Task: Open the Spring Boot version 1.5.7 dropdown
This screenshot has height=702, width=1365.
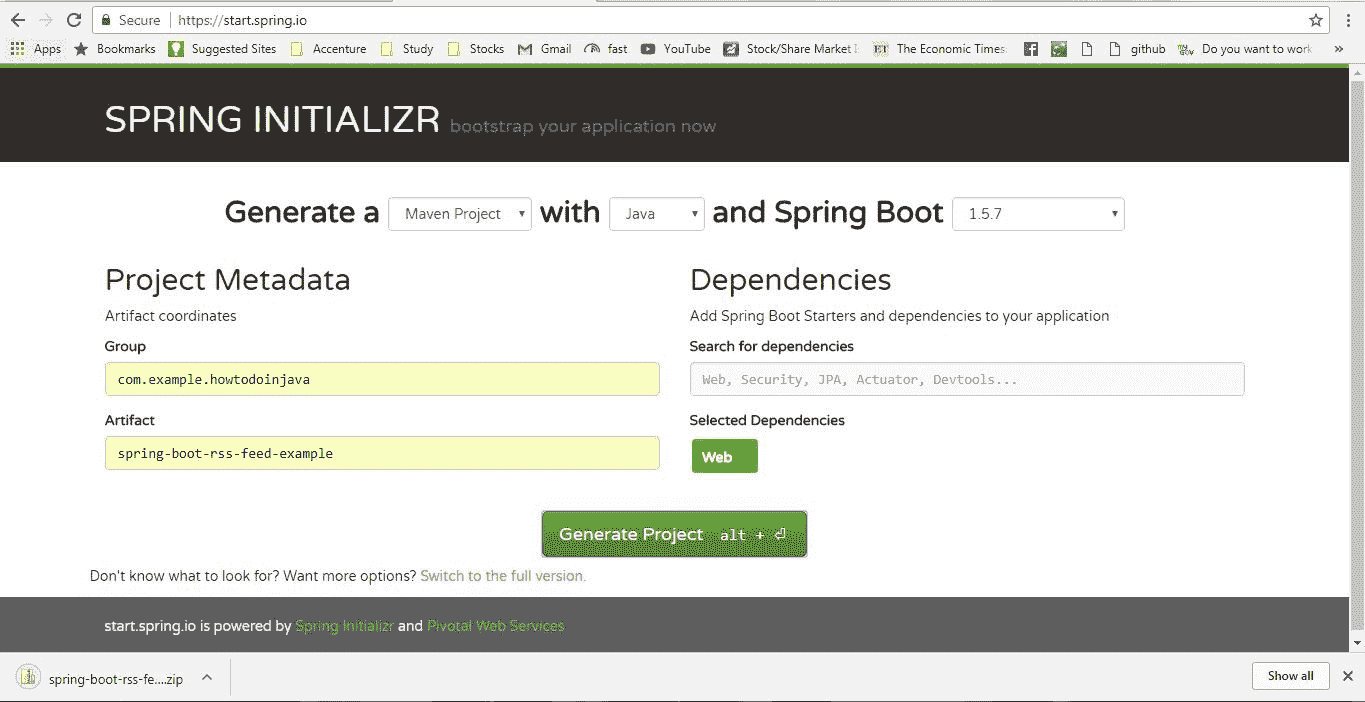Action: [1039, 214]
